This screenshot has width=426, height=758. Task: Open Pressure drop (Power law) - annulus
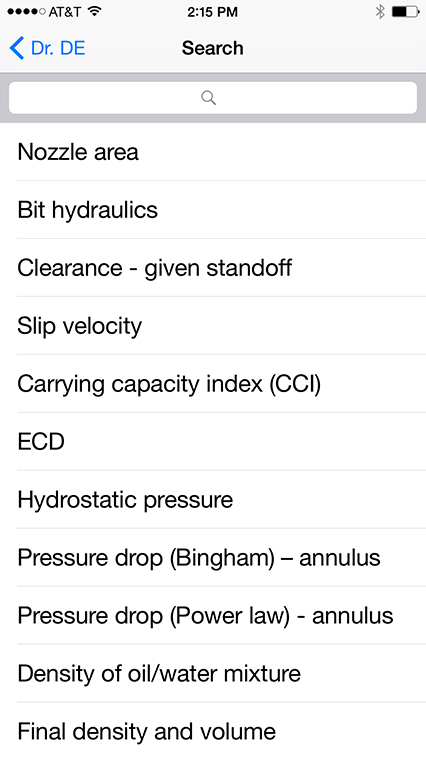pyautogui.click(x=213, y=616)
